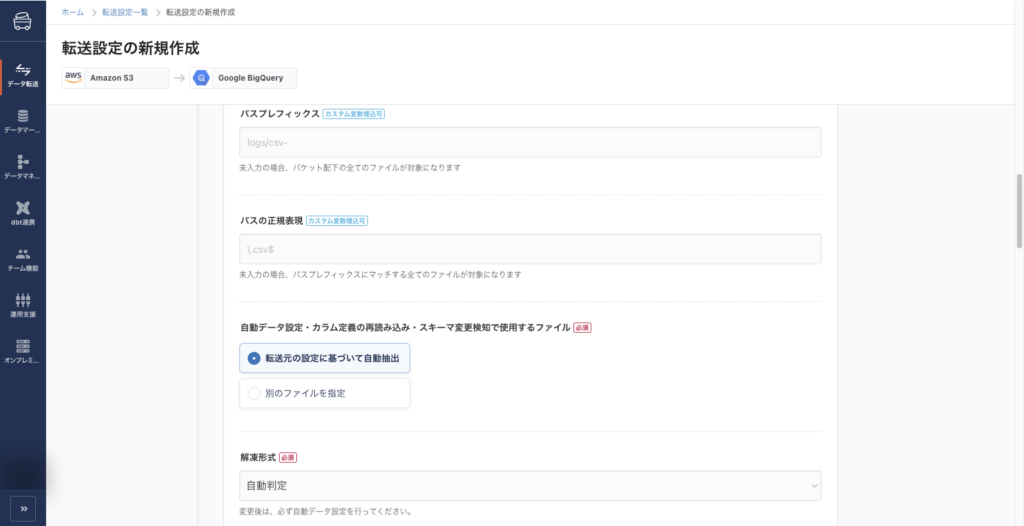
Task: Open オンプレミス server icon in sidebar
Action: pyautogui.click(x=22, y=351)
